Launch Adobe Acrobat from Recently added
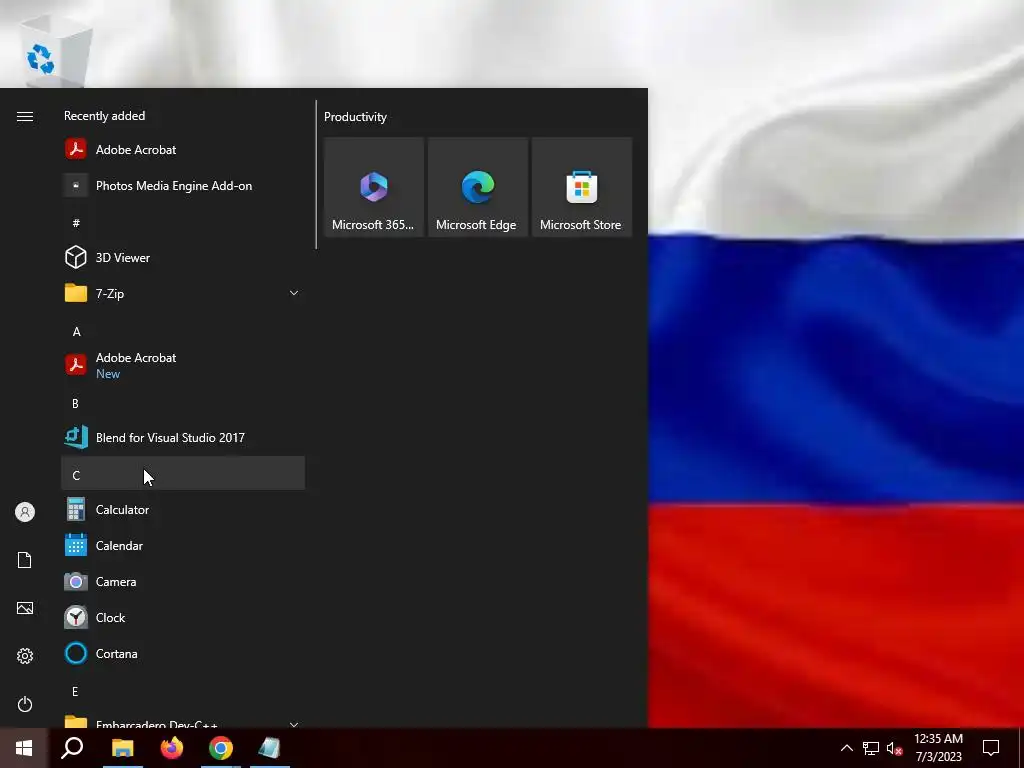The height and width of the screenshot is (768, 1024). pyautogui.click(x=183, y=150)
